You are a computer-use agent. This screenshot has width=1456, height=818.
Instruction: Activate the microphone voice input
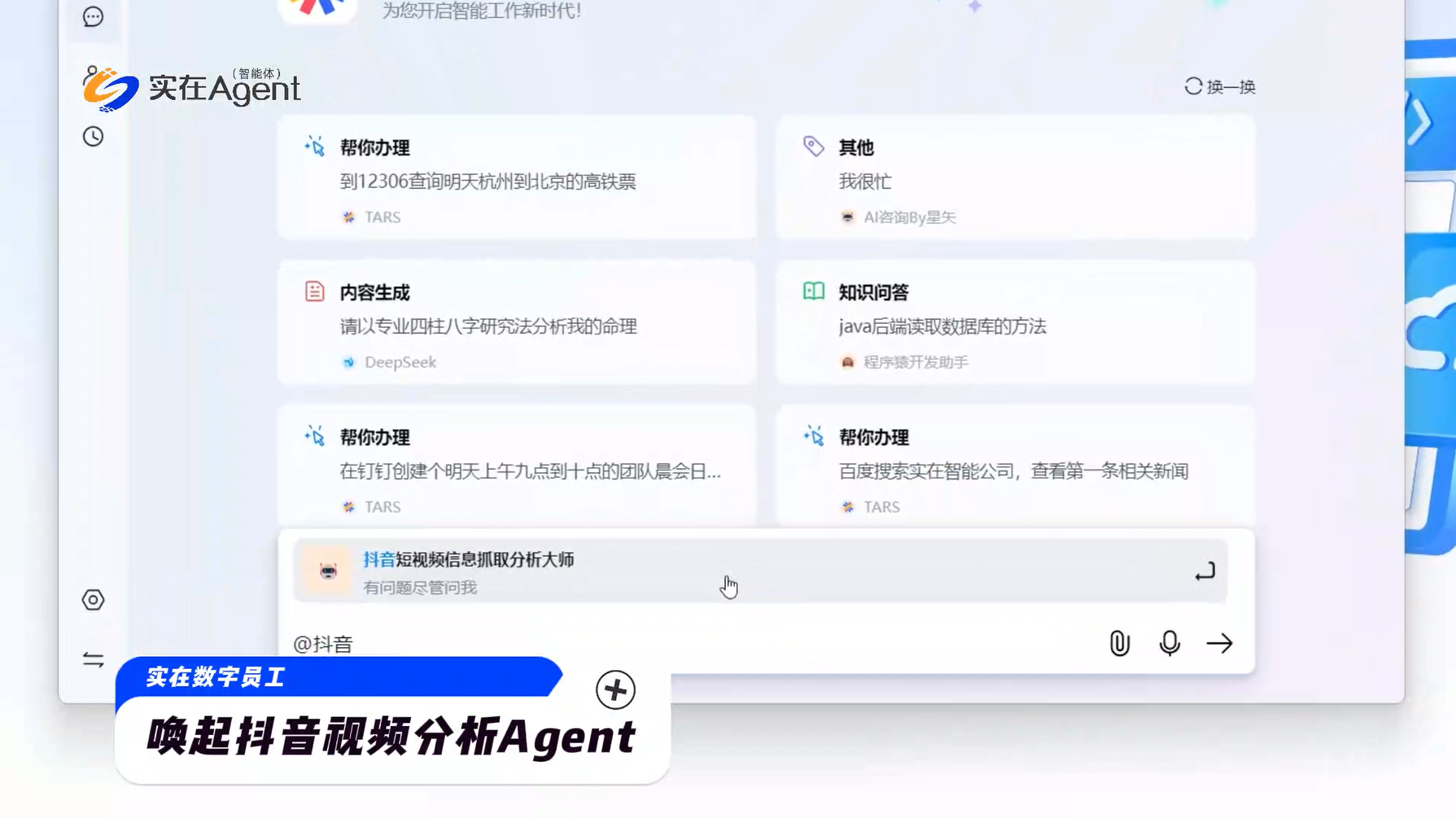[x=1170, y=643]
